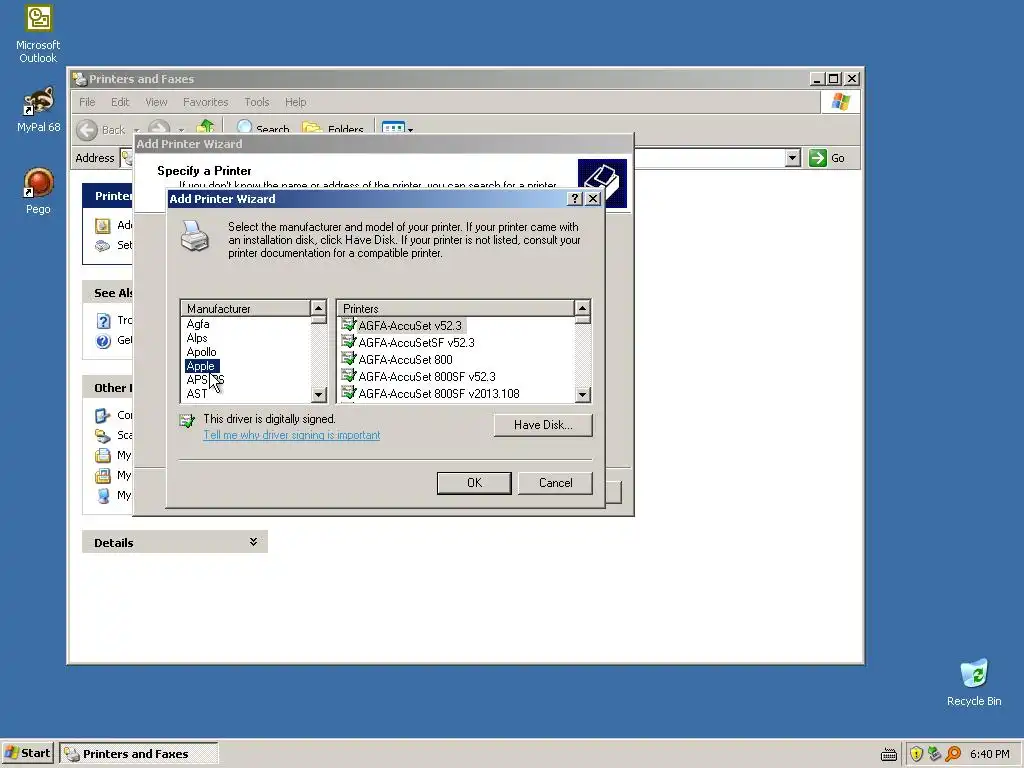1024x768 pixels.
Task: Open the Edit menu
Action: click(120, 102)
